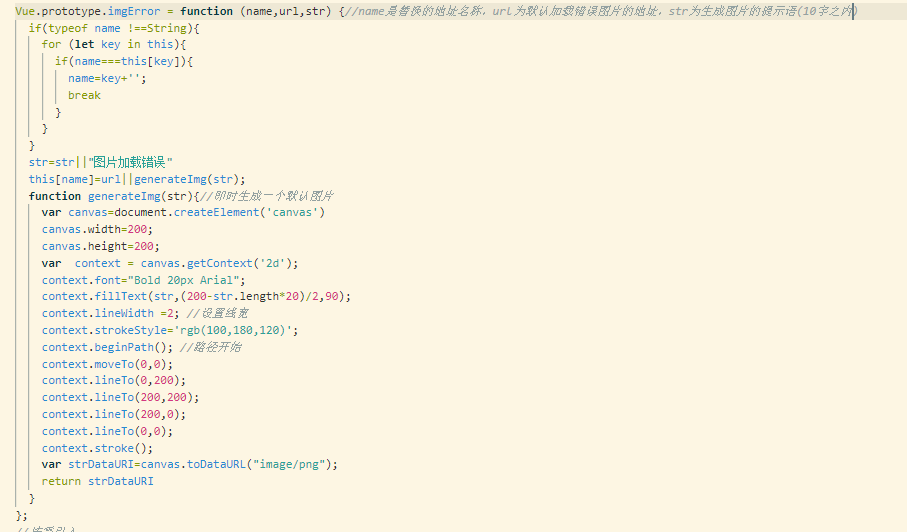Select the 'for (let key in this){' line
The image size is (907, 532).
click(114, 45)
